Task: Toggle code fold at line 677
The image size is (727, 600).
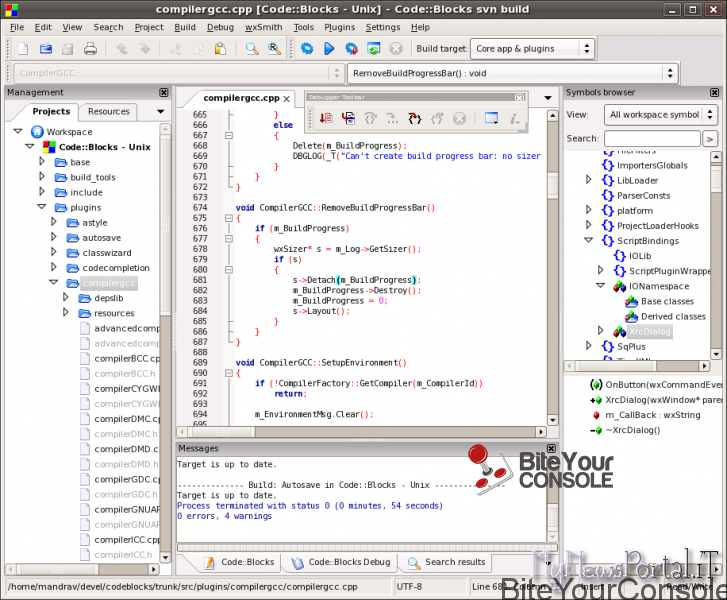Action: coord(229,239)
